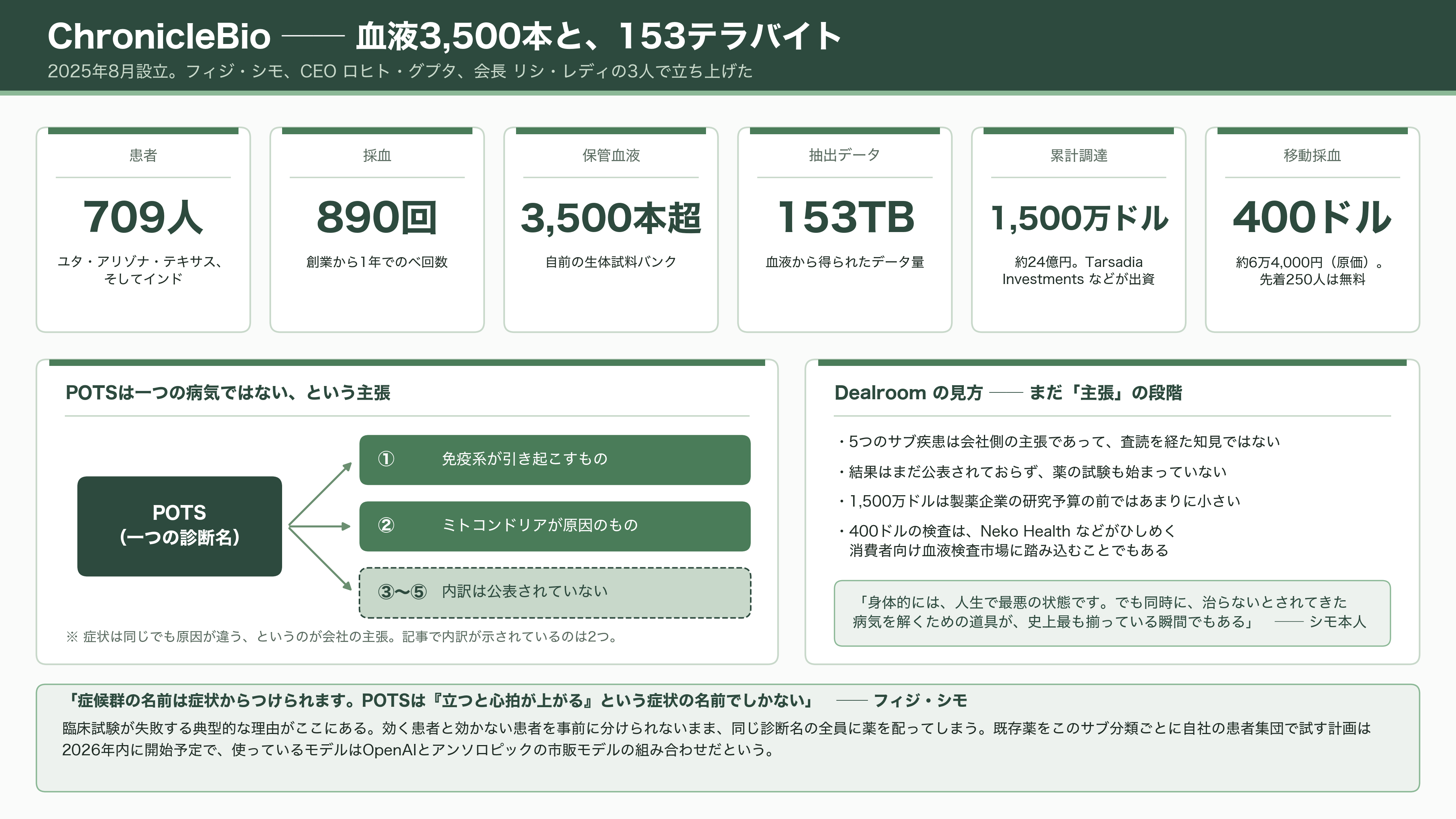Image resolution: width=1456 pixels, height=819 pixels.
Task: Click the caption 自前の生体試料バンク
Action: point(611,262)
